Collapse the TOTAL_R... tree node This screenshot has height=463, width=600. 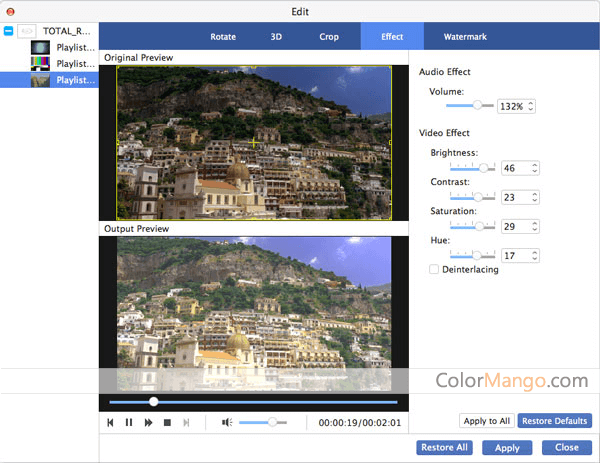9,31
